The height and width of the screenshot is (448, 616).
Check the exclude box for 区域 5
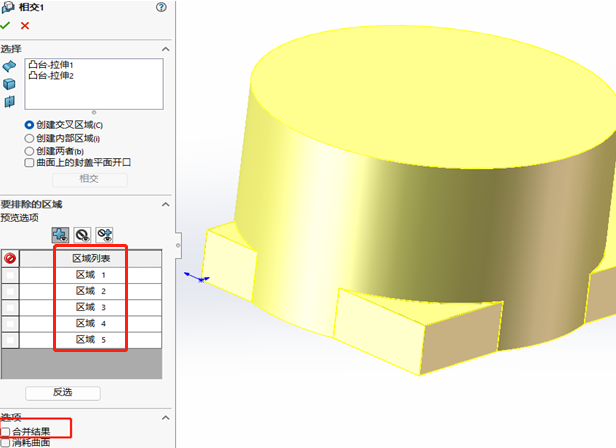[x=10, y=340]
